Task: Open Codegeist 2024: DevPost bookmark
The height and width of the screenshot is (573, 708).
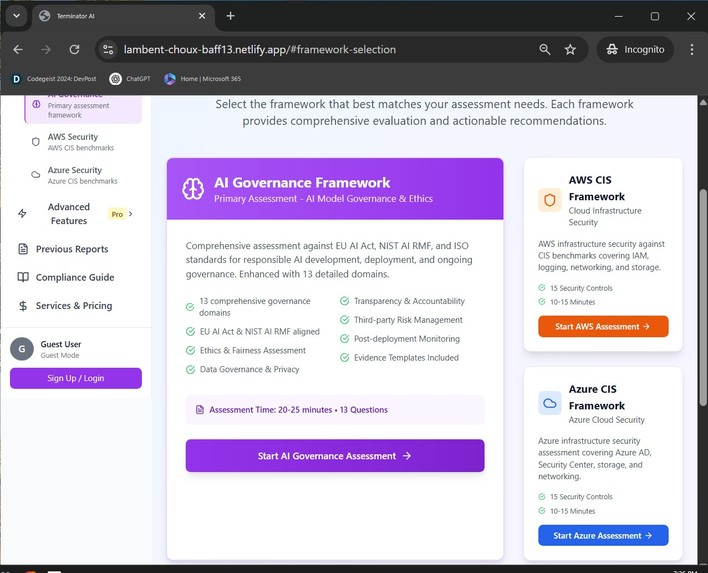Action: (x=54, y=79)
